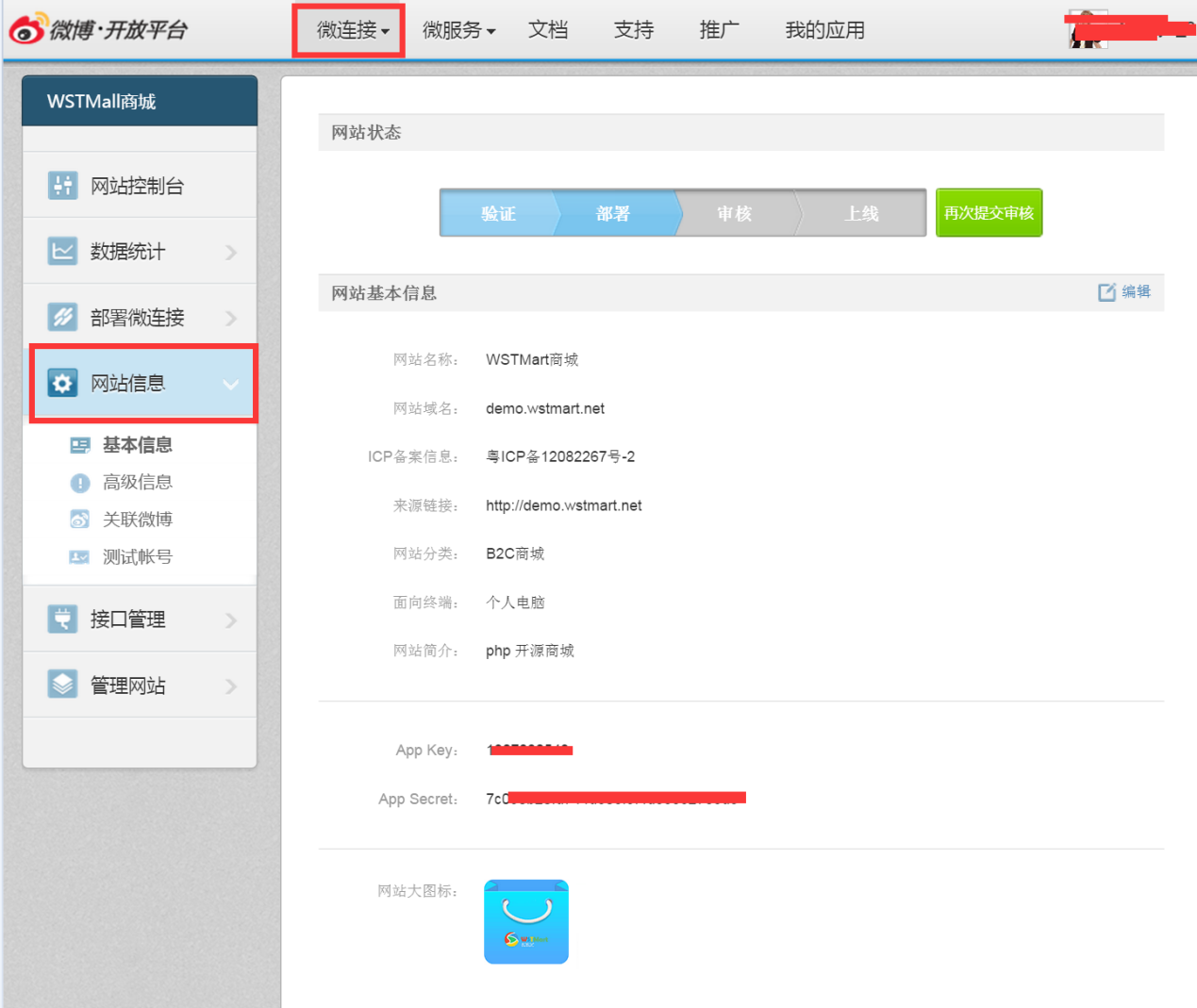This screenshot has width=1197, height=1008.
Task: Click the green 再次提交审核 button
Action: click(989, 213)
